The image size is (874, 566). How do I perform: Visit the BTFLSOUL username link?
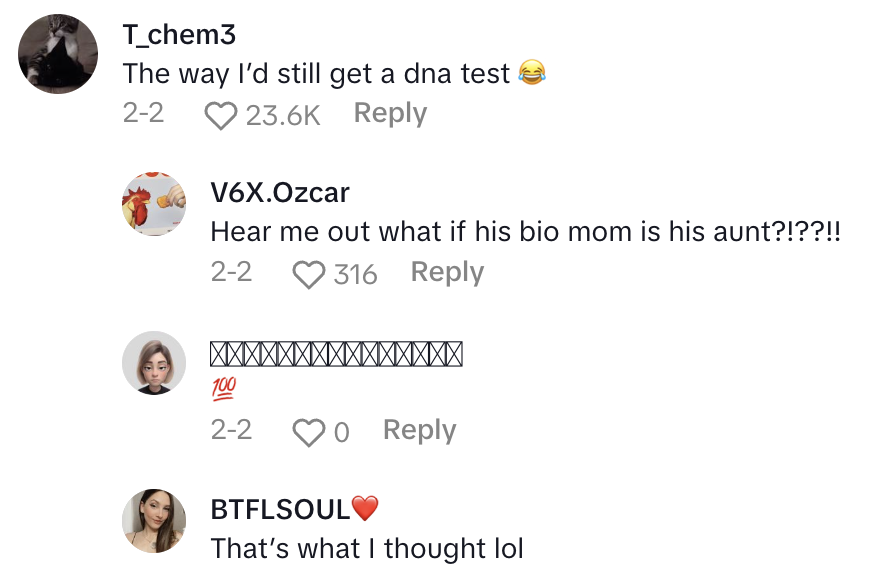pos(281,510)
